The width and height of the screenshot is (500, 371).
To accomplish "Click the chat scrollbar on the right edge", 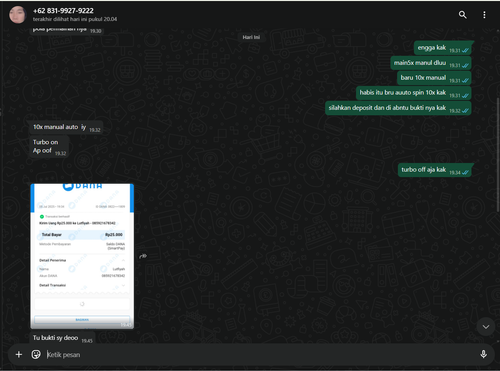I will point(498,155).
